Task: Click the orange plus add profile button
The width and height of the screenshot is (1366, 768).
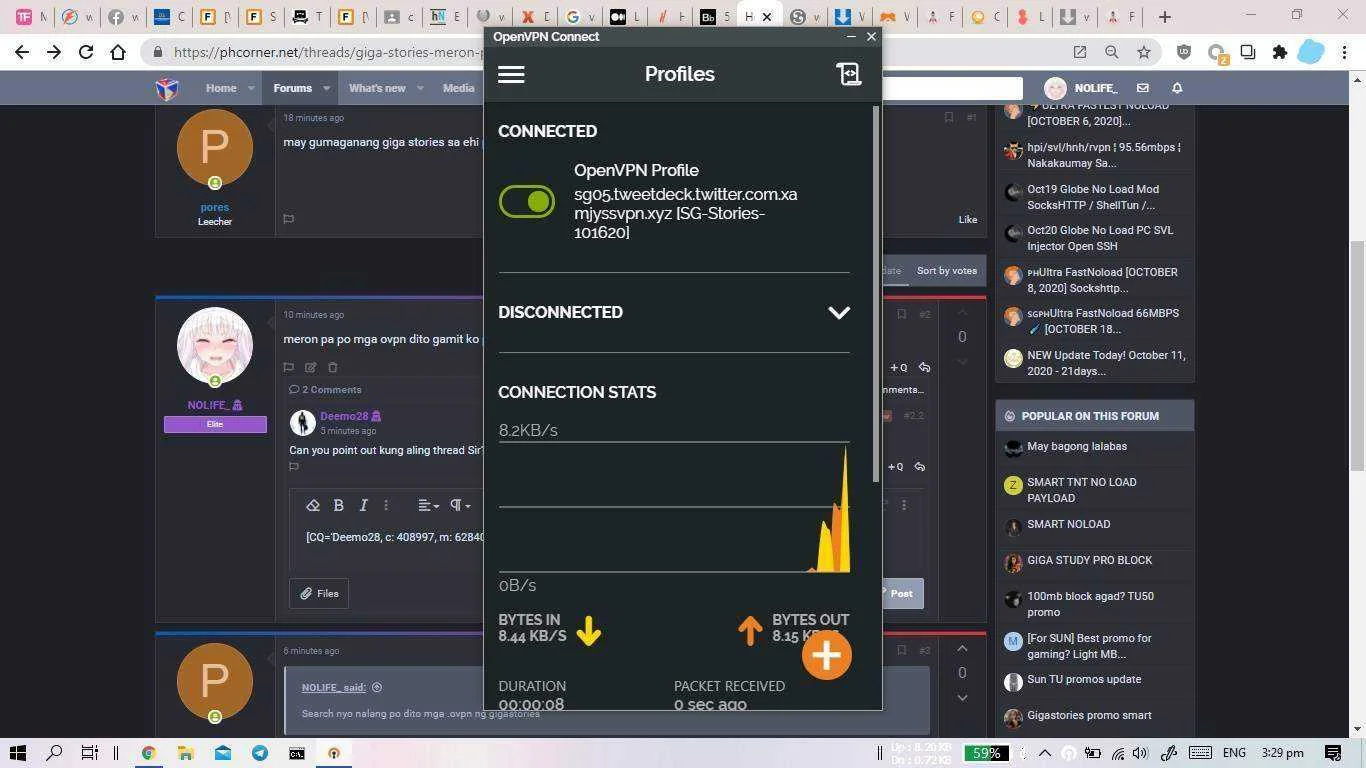Action: pyautogui.click(x=826, y=655)
